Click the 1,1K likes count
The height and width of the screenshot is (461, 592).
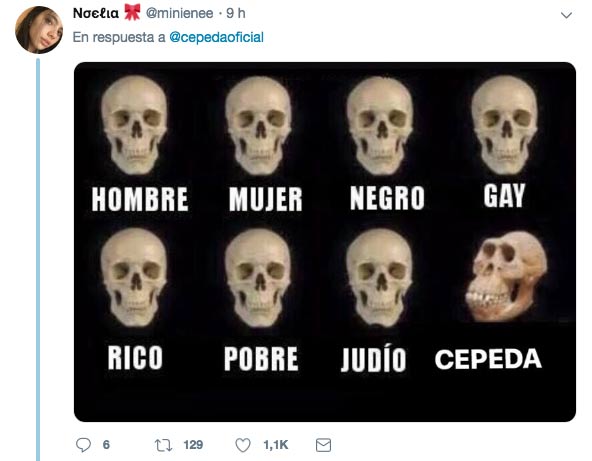(x=276, y=445)
